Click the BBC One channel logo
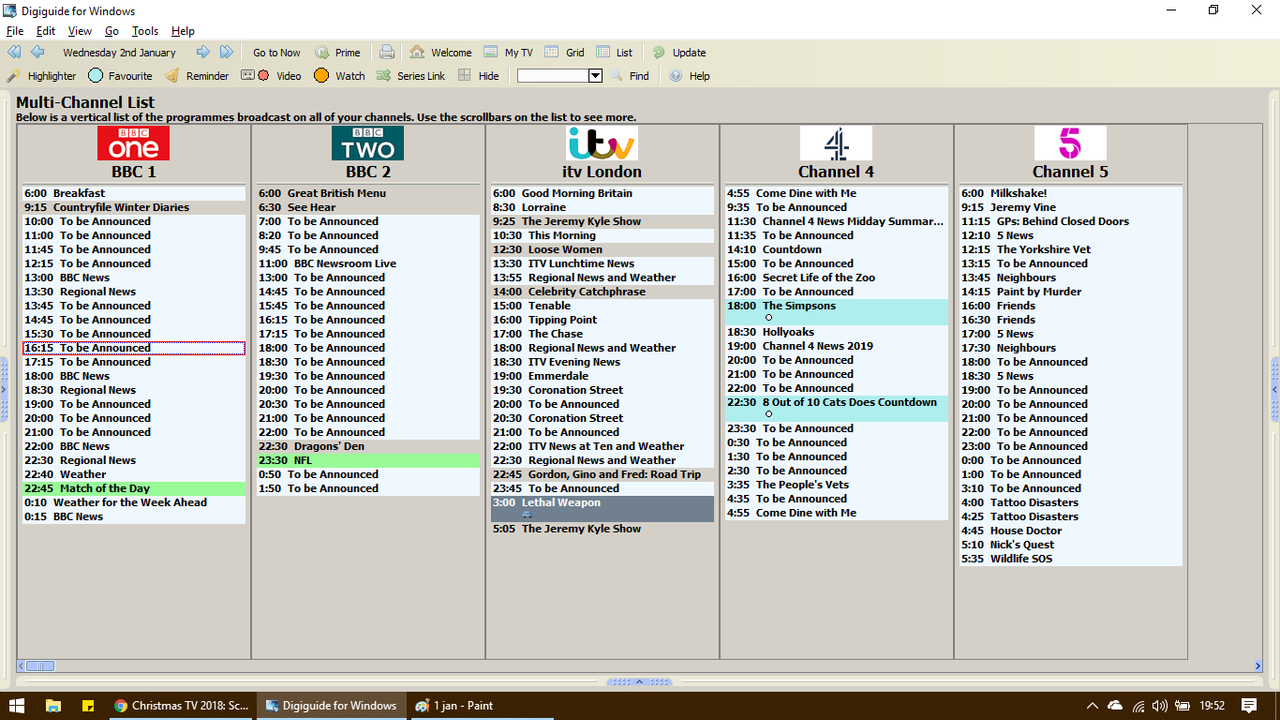Screen dimensions: 1280x720 point(134,143)
